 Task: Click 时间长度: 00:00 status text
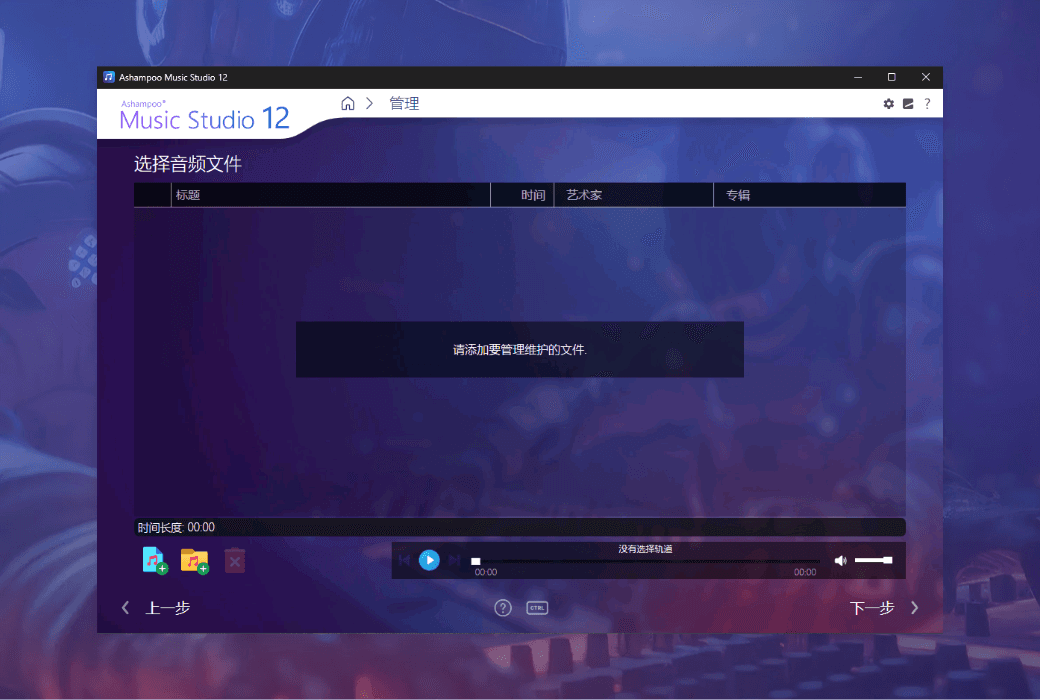pyautogui.click(x=176, y=527)
